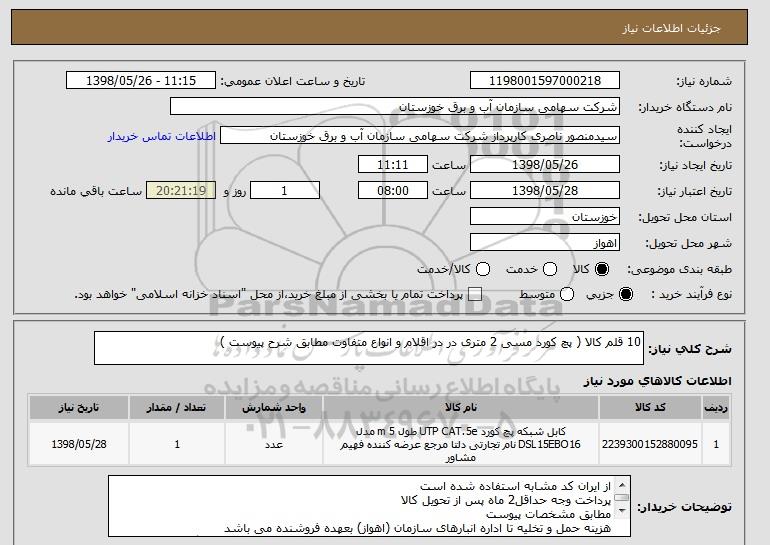770x545 pixels.
Task: Click item code 2239300152880095 cell
Action: 650,444
